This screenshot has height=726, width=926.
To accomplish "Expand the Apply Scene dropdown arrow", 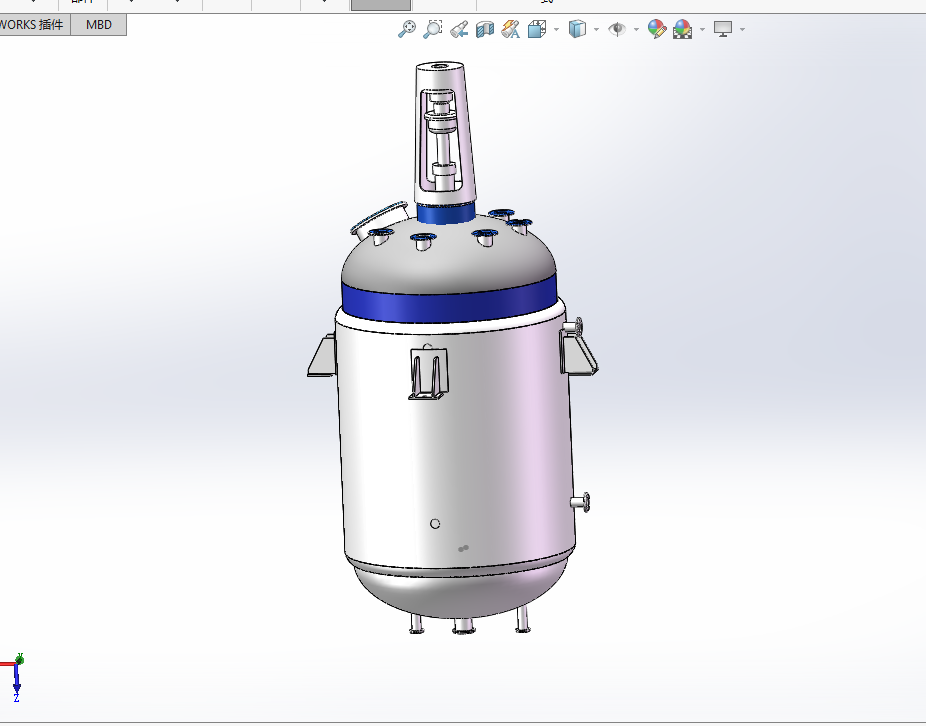I will click(x=702, y=29).
